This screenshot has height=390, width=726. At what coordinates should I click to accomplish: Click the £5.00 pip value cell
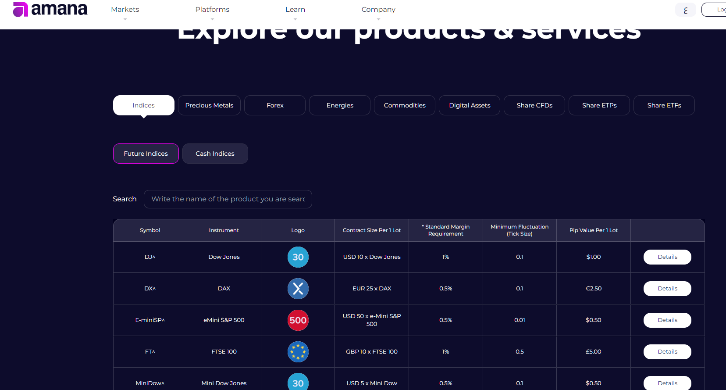point(594,352)
